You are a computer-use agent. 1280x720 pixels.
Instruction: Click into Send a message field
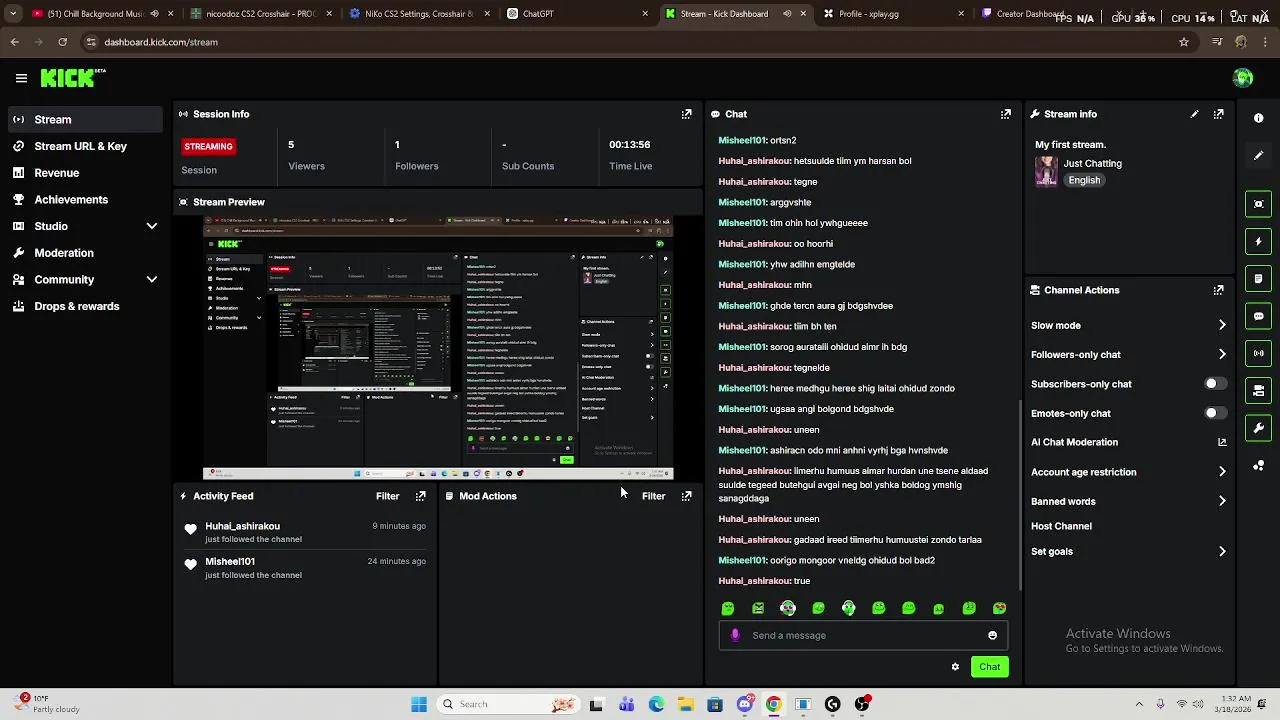pos(863,635)
